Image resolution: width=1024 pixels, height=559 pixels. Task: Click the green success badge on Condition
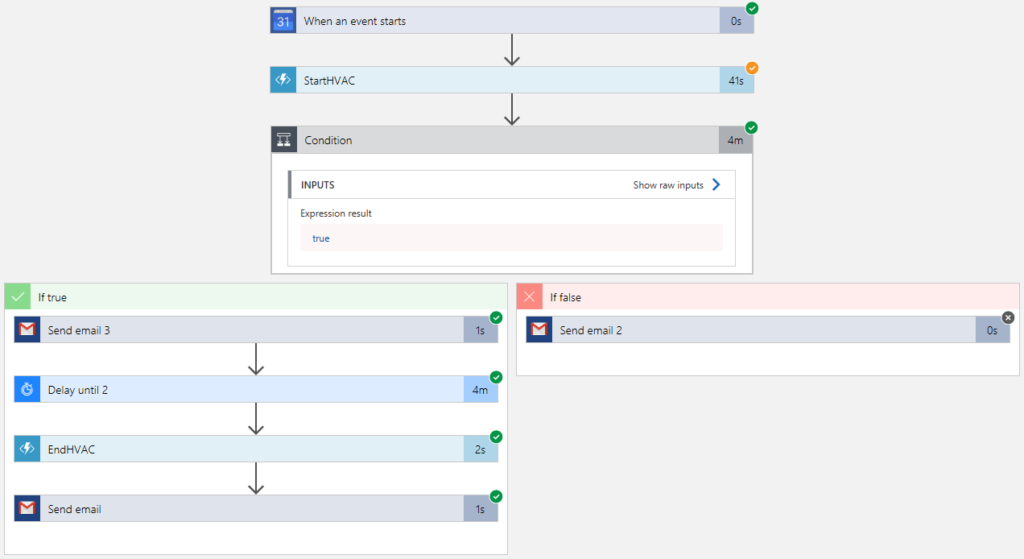[x=752, y=127]
